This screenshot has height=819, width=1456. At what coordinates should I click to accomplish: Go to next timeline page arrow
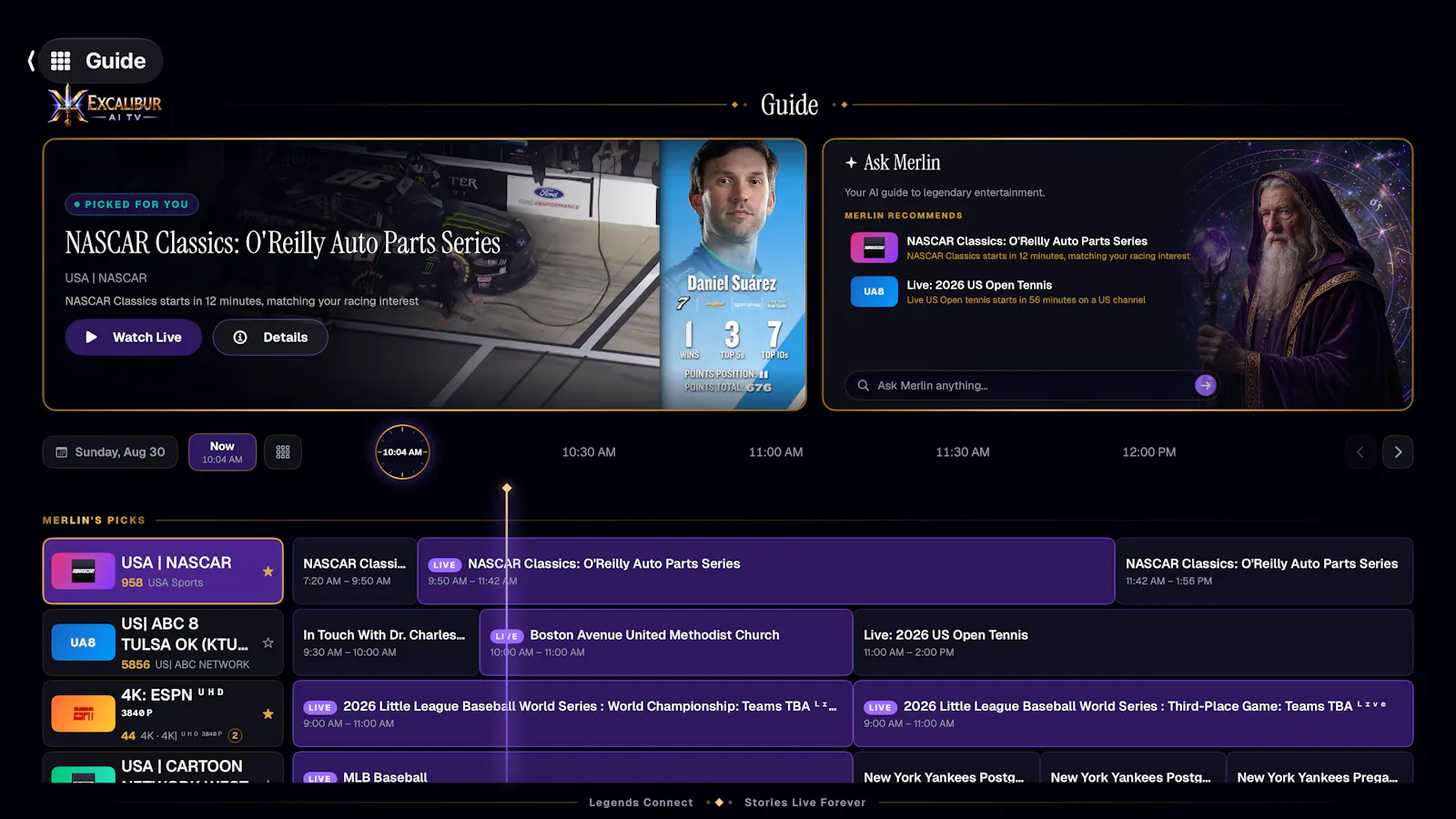click(1398, 452)
